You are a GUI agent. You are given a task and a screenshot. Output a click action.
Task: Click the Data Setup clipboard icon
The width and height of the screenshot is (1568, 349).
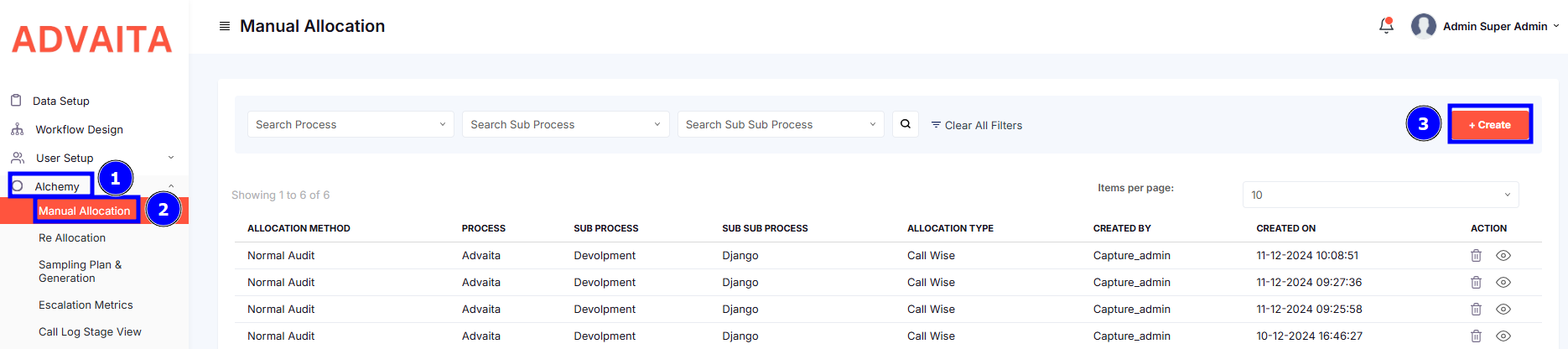16,101
